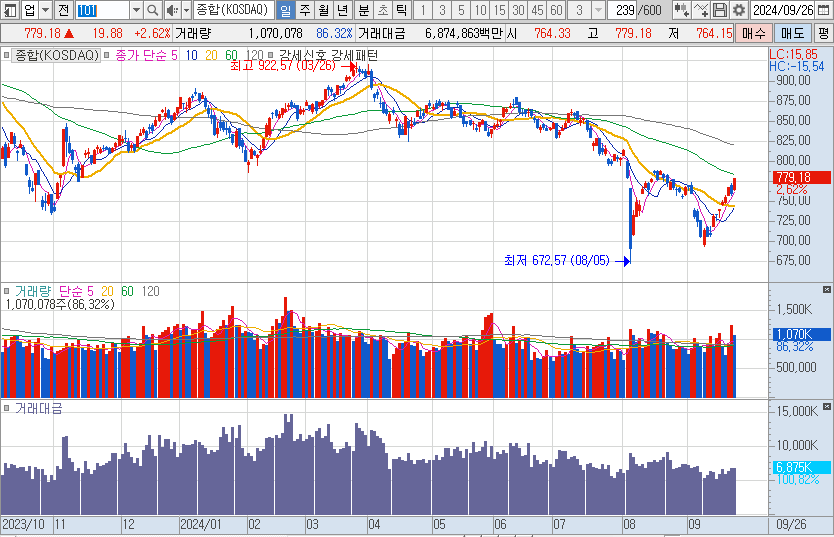This screenshot has height=537, width=834.
Task: Choose the 45 interval button
Action: [537, 10]
